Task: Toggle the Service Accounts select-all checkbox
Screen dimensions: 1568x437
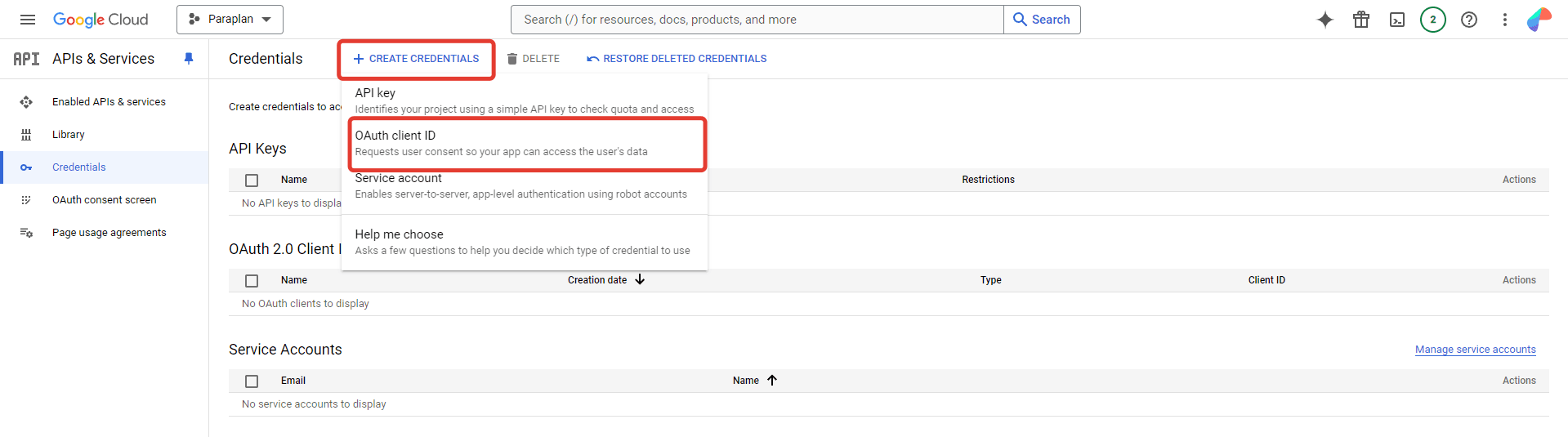Action: click(x=252, y=381)
